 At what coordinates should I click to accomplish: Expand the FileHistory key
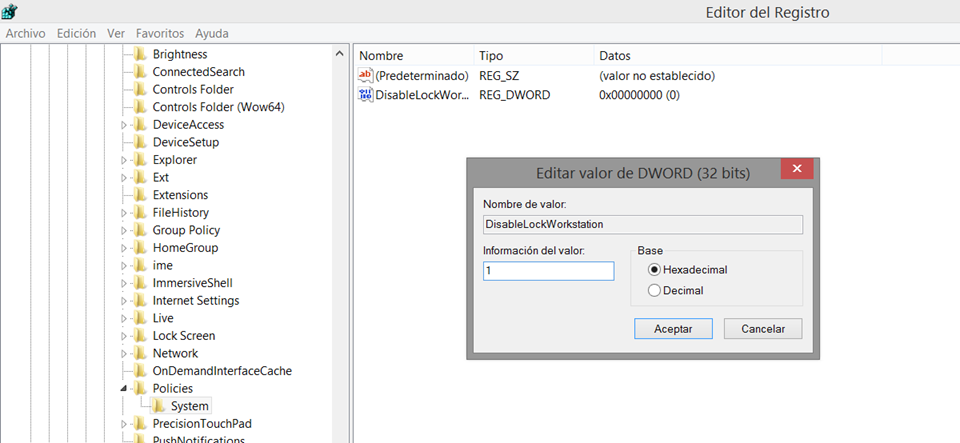[124, 214]
